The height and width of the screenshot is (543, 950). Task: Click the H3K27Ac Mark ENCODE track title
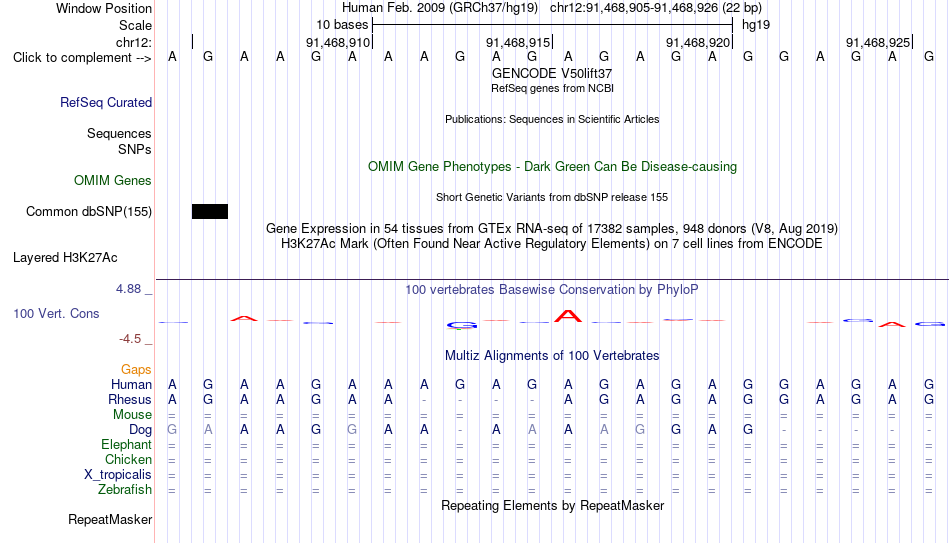pos(552,244)
